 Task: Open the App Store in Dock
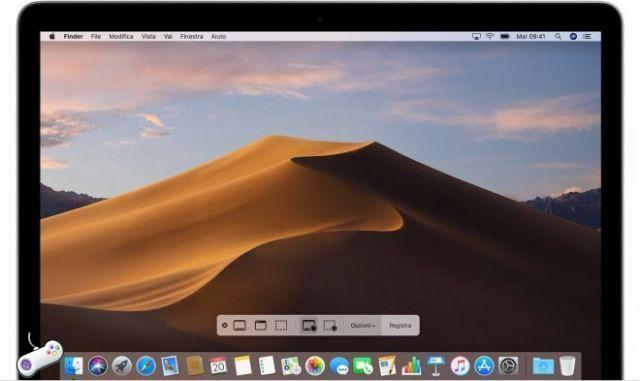pos(484,366)
